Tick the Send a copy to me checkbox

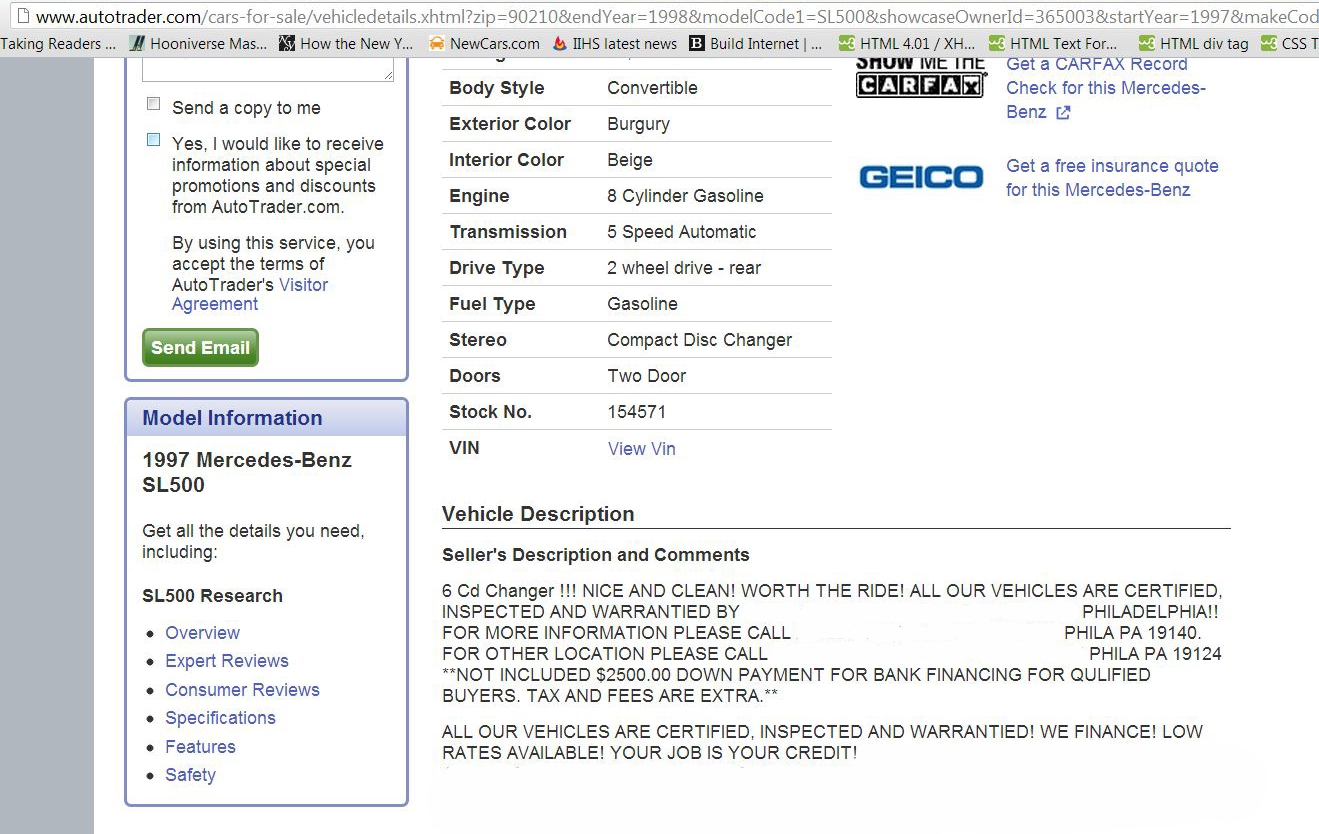point(153,104)
